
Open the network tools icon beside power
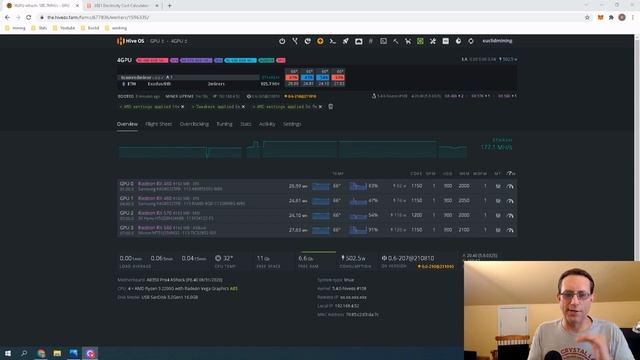click(x=295, y=41)
